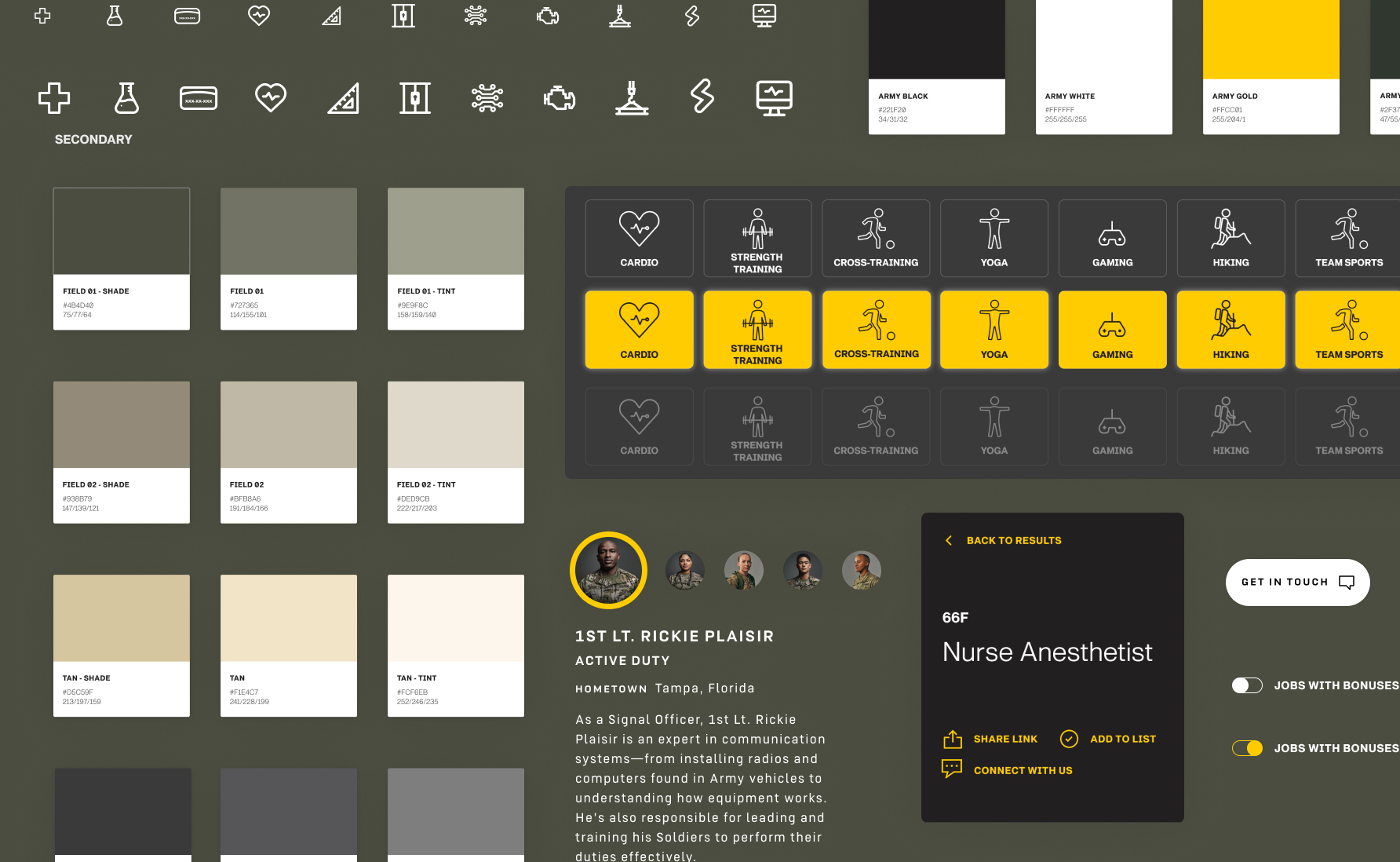Viewport: 1400px width, 862px height.
Task: Turn off the gold Jobs With Bonuses toggle
Action: [x=1247, y=748]
